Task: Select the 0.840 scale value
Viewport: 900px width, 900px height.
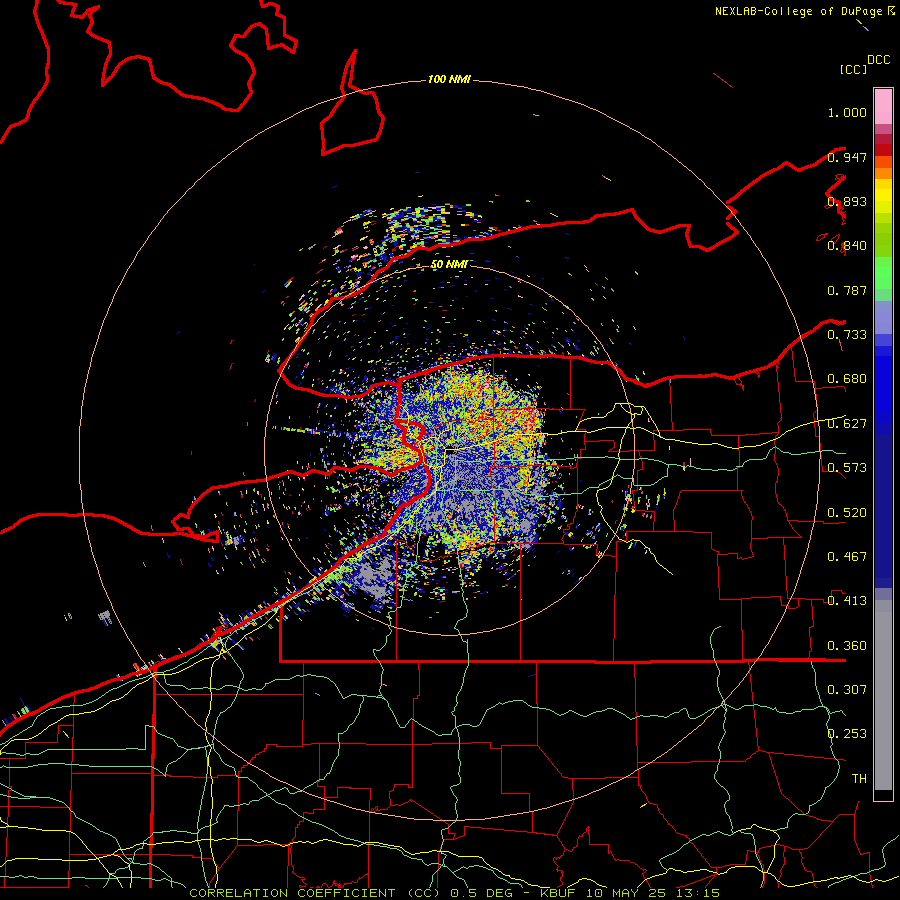Action: point(847,246)
